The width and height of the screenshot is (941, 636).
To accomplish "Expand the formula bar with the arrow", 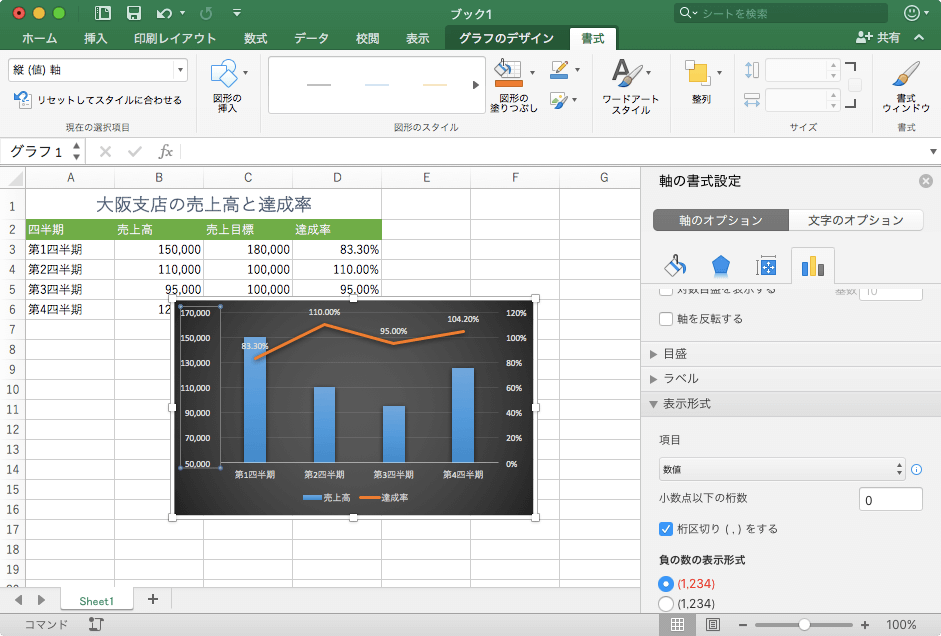I will pyautogui.click(x=933, y=152).
